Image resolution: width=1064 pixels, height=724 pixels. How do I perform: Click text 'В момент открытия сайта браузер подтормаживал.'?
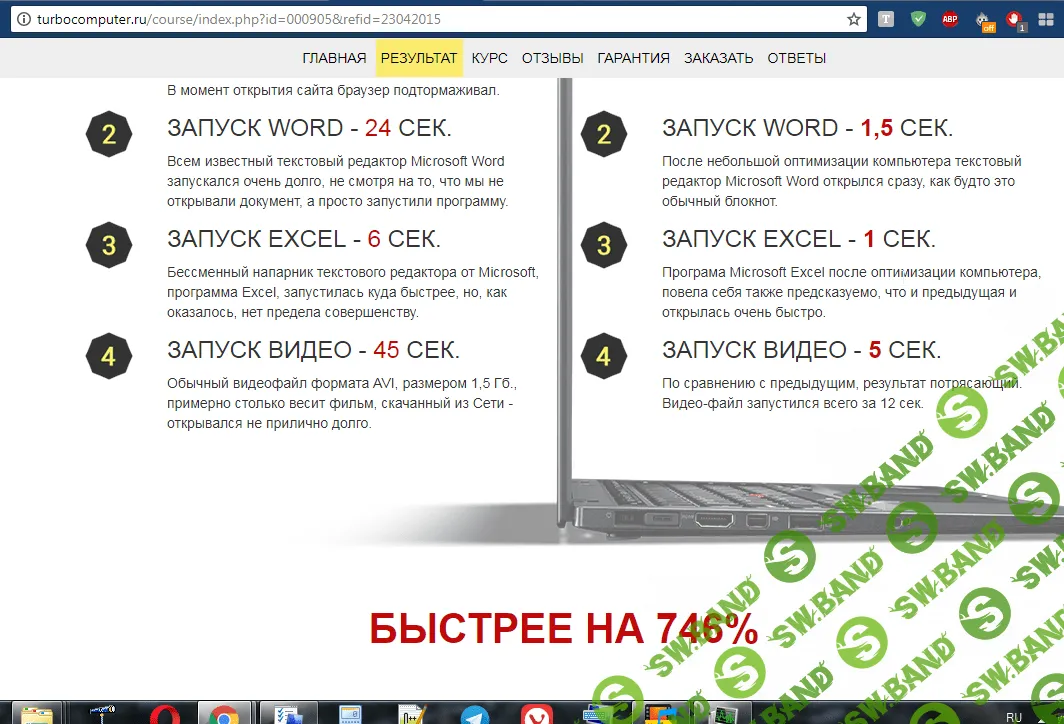coord(333,90)
